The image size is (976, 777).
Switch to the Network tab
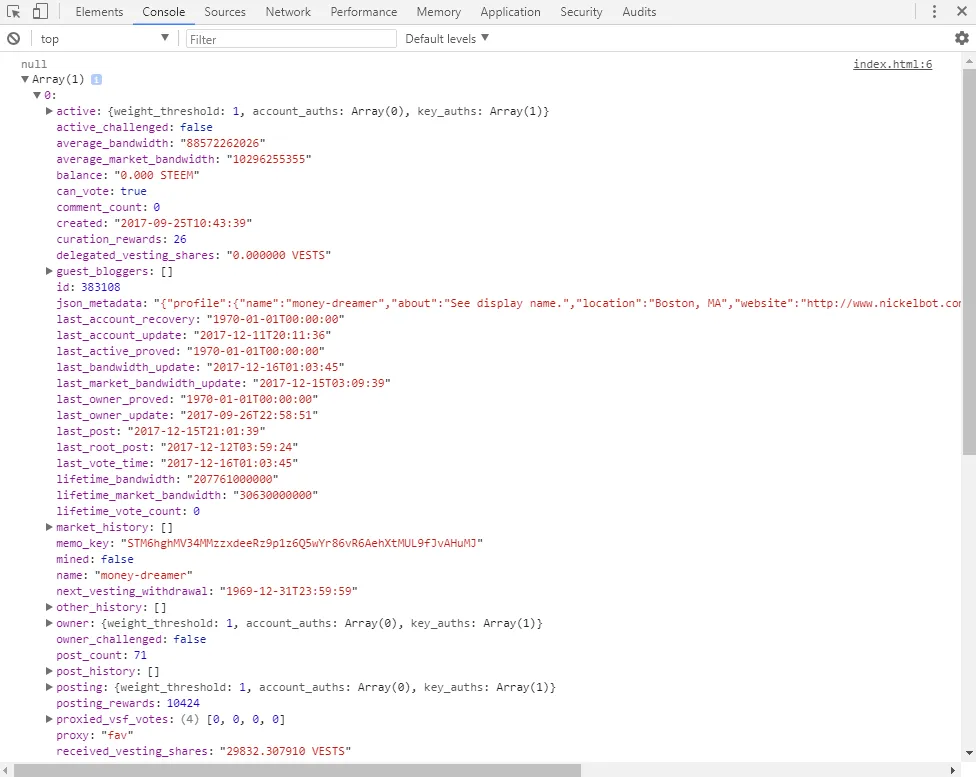click(x=288, y=12)
